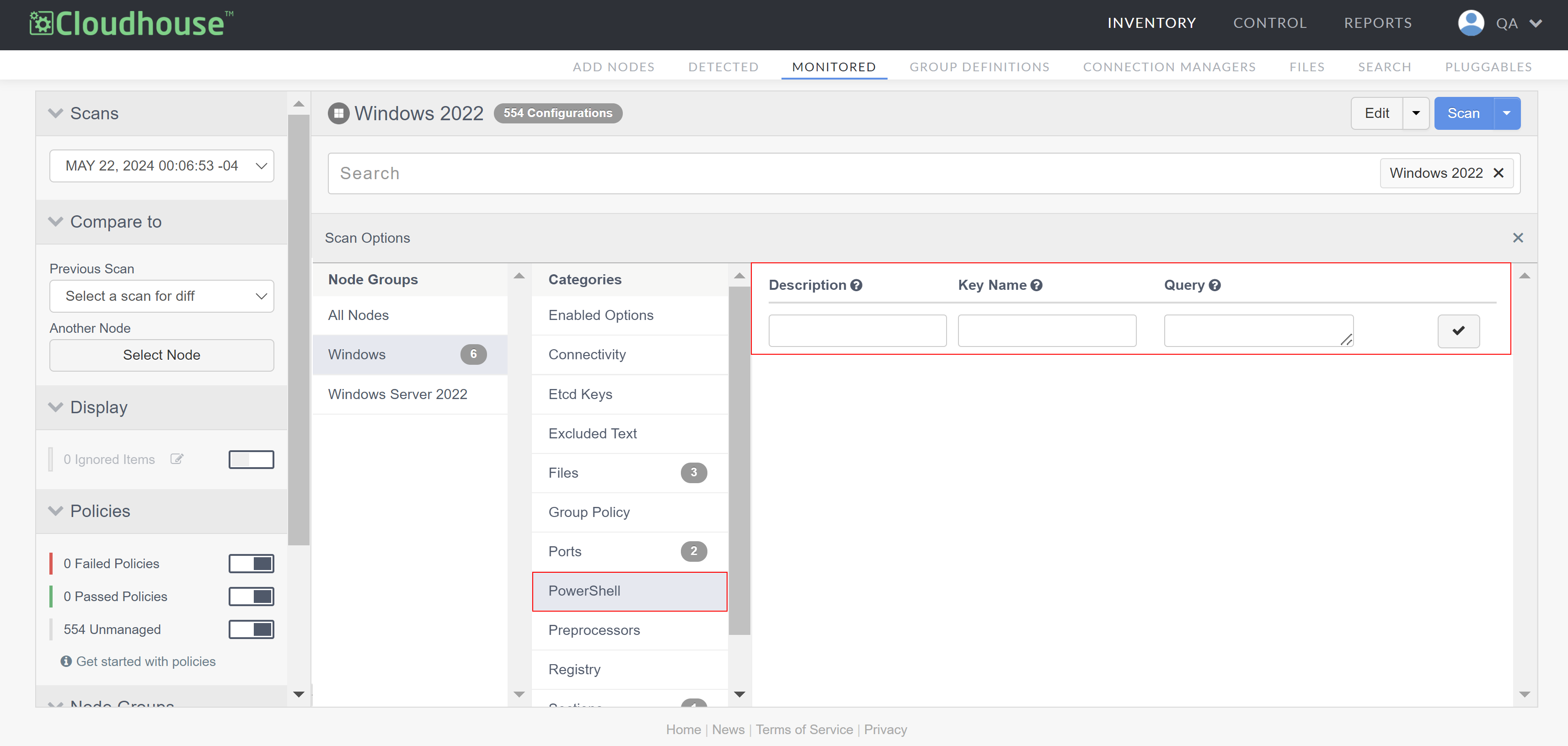Click the Select Node button
Screen dimensions: 1568x746
(x=162, y=355)
